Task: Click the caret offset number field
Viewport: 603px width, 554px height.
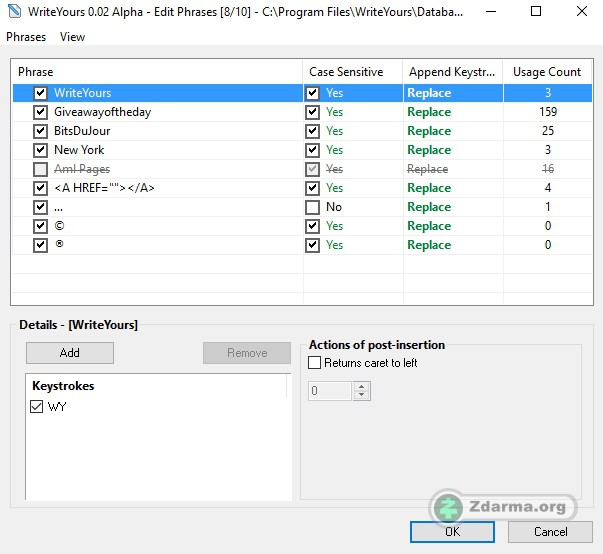Action: click(x=330, y=391)
